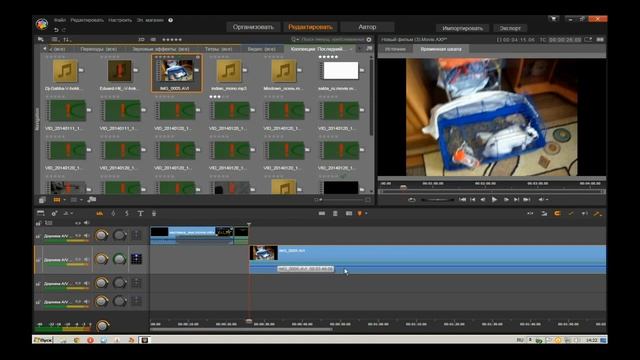Viewport: 640px width, 360px height.
Task: Step one frame forward in the preview
Action: (506, 200)
